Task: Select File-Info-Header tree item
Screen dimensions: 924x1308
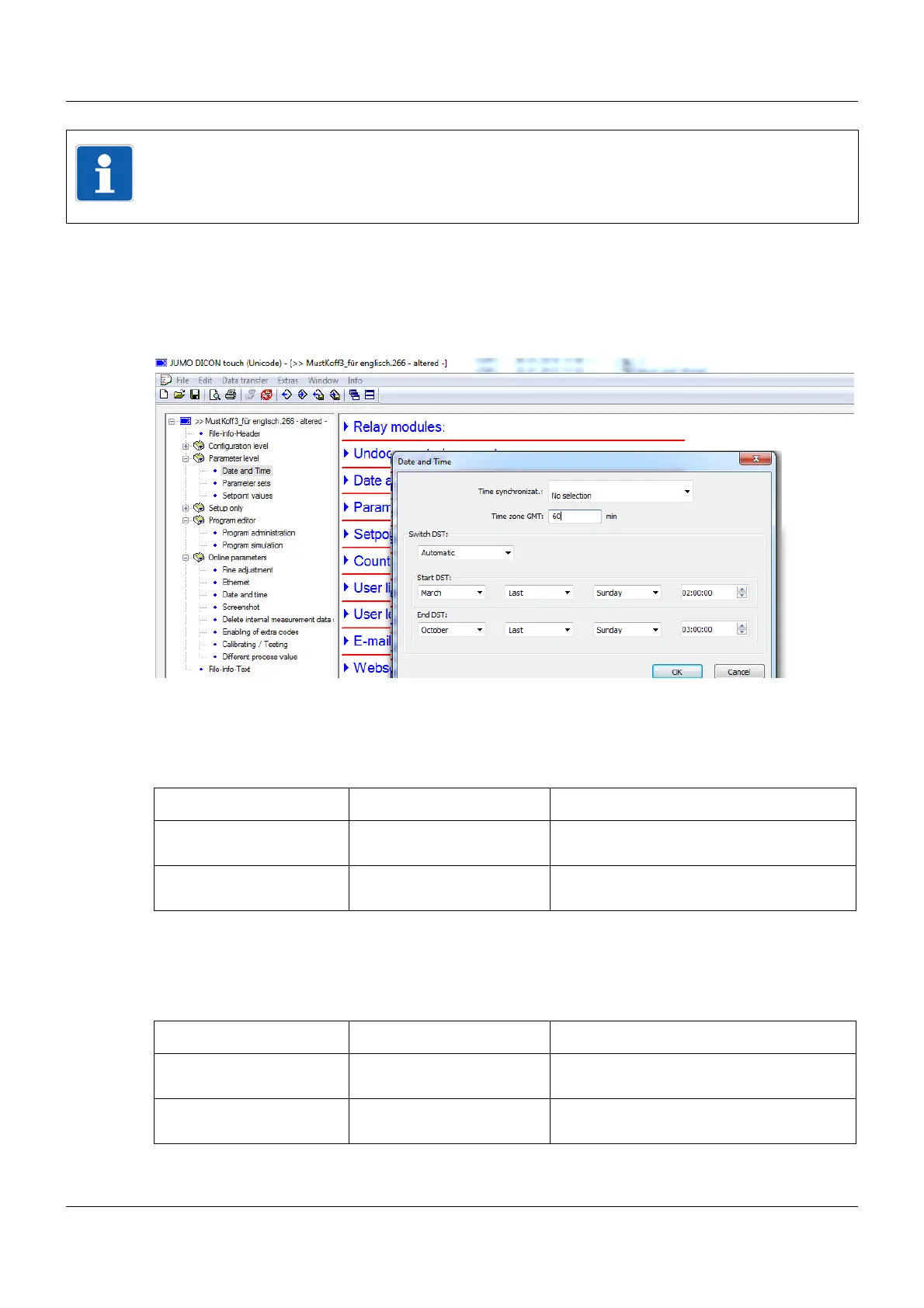Action: pos(234,433)
